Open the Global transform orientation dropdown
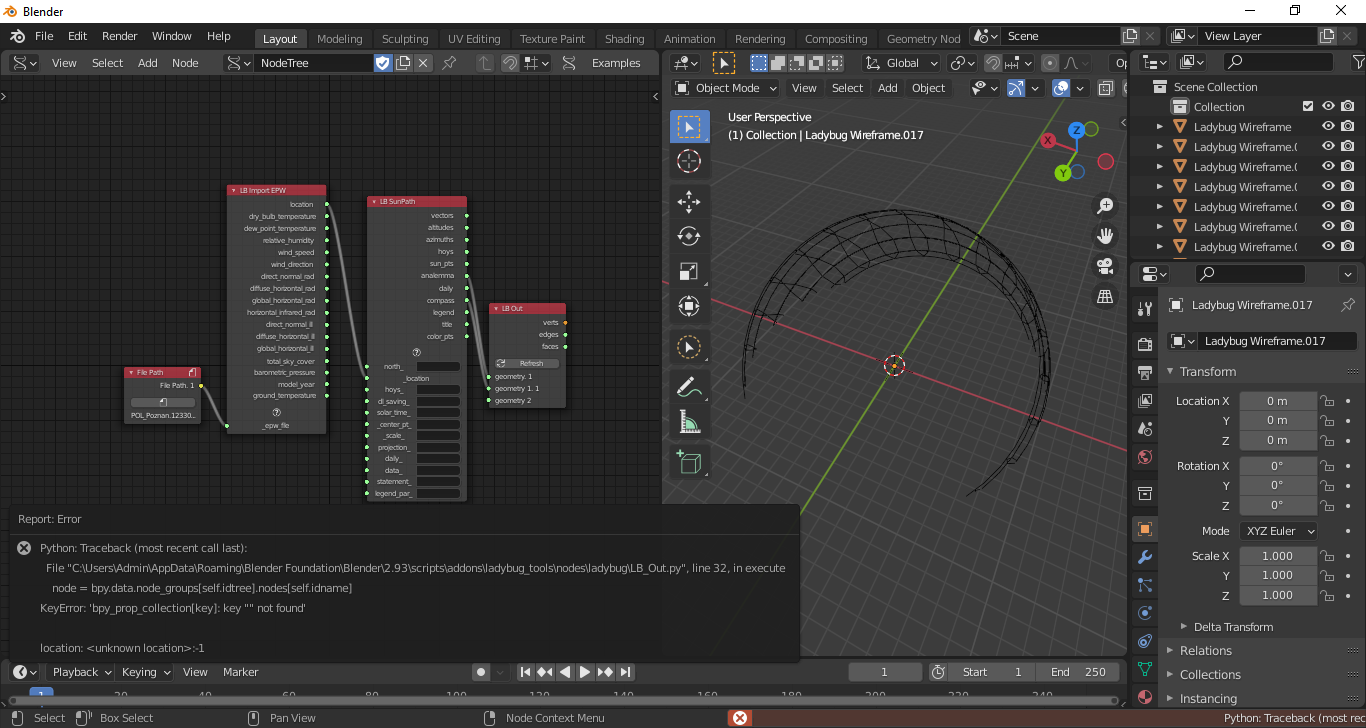 click(x=900, y=62)
